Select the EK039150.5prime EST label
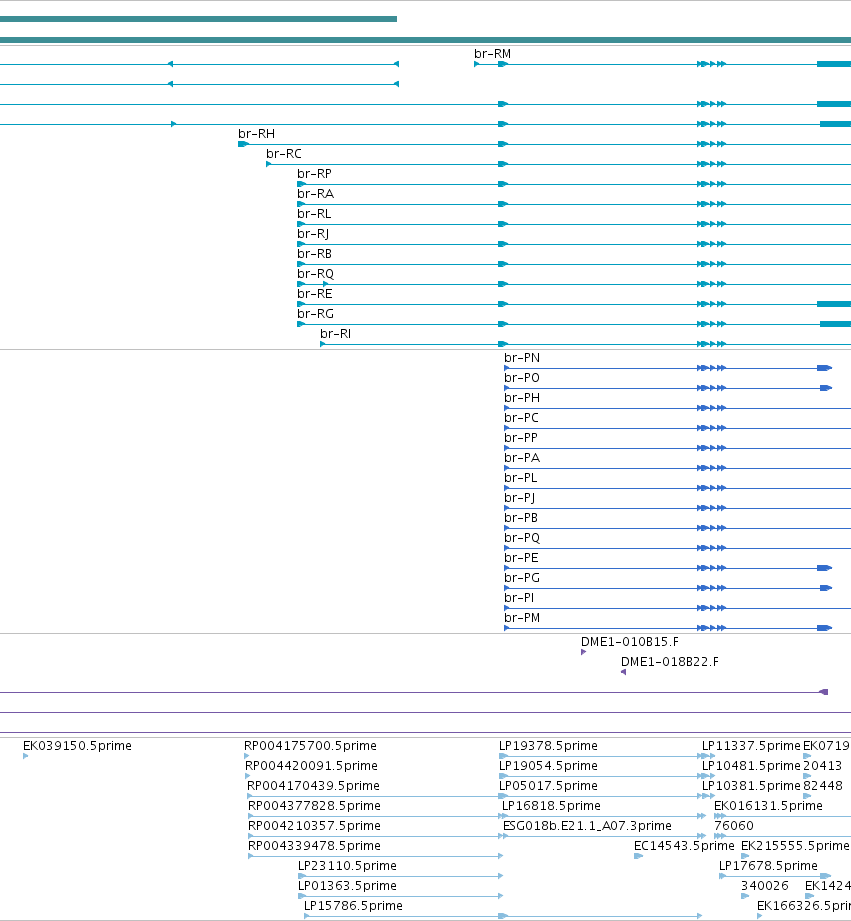Viewport: 851px width, 921px height. click(x=77, y=745)
